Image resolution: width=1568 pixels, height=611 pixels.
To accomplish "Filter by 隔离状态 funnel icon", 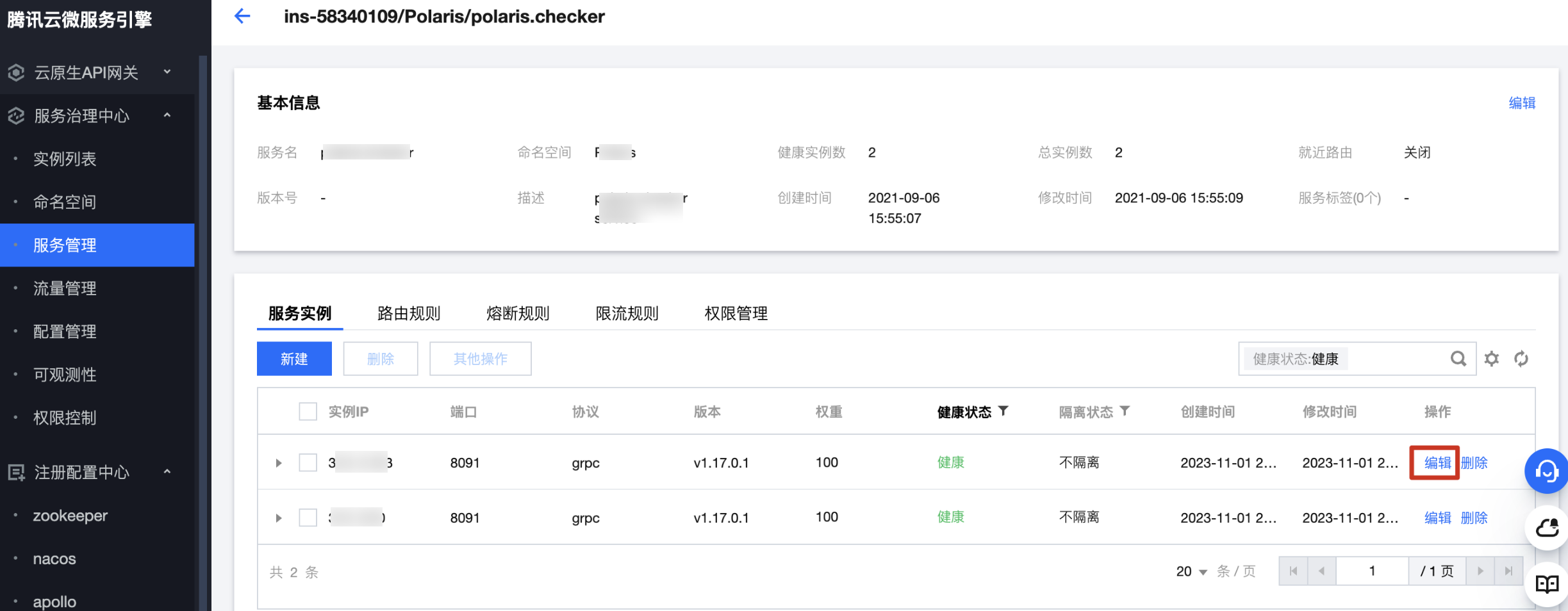I will 1125,411.
